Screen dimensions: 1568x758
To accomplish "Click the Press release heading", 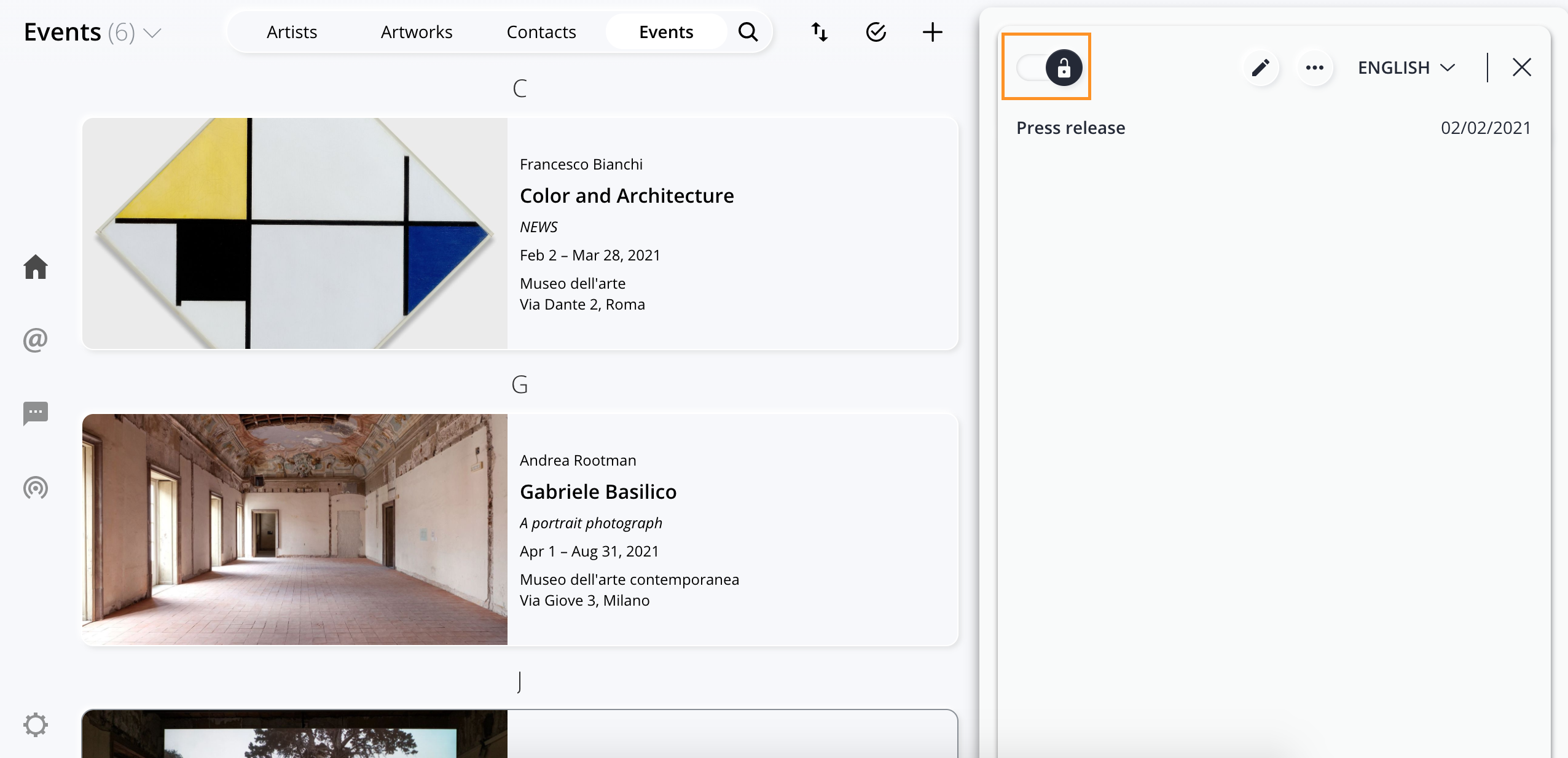I will [x=1071, y=128].
